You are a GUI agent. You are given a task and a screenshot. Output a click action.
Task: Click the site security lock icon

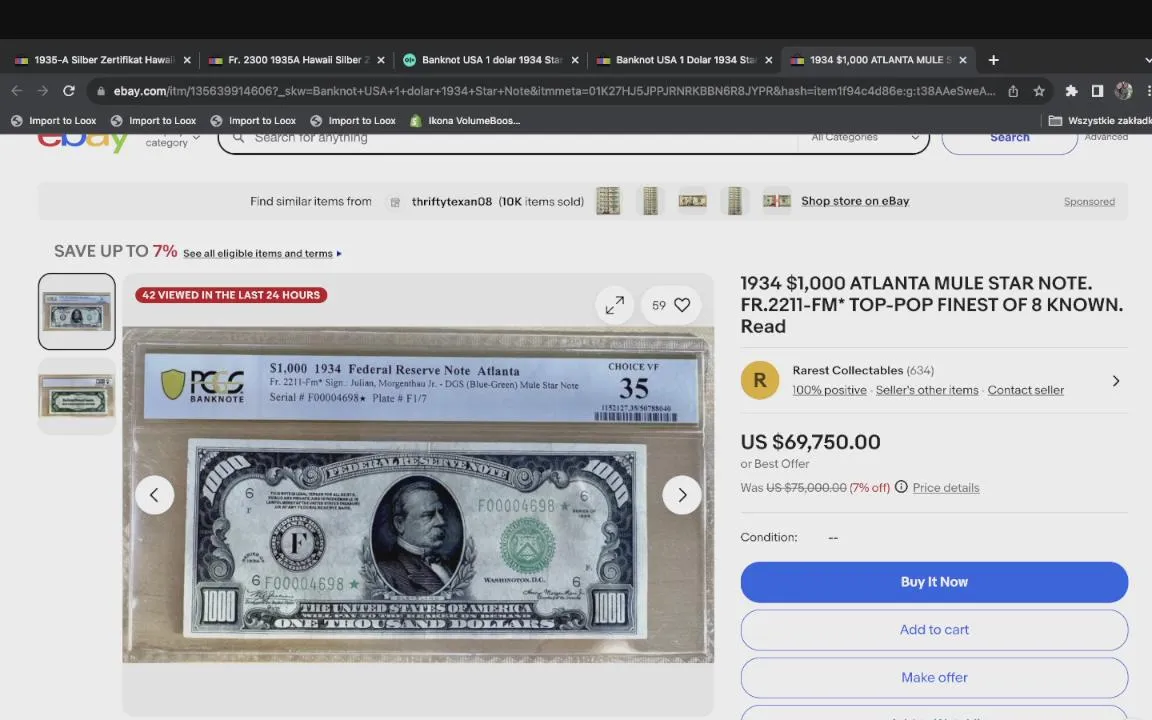(x=101, y=91)
